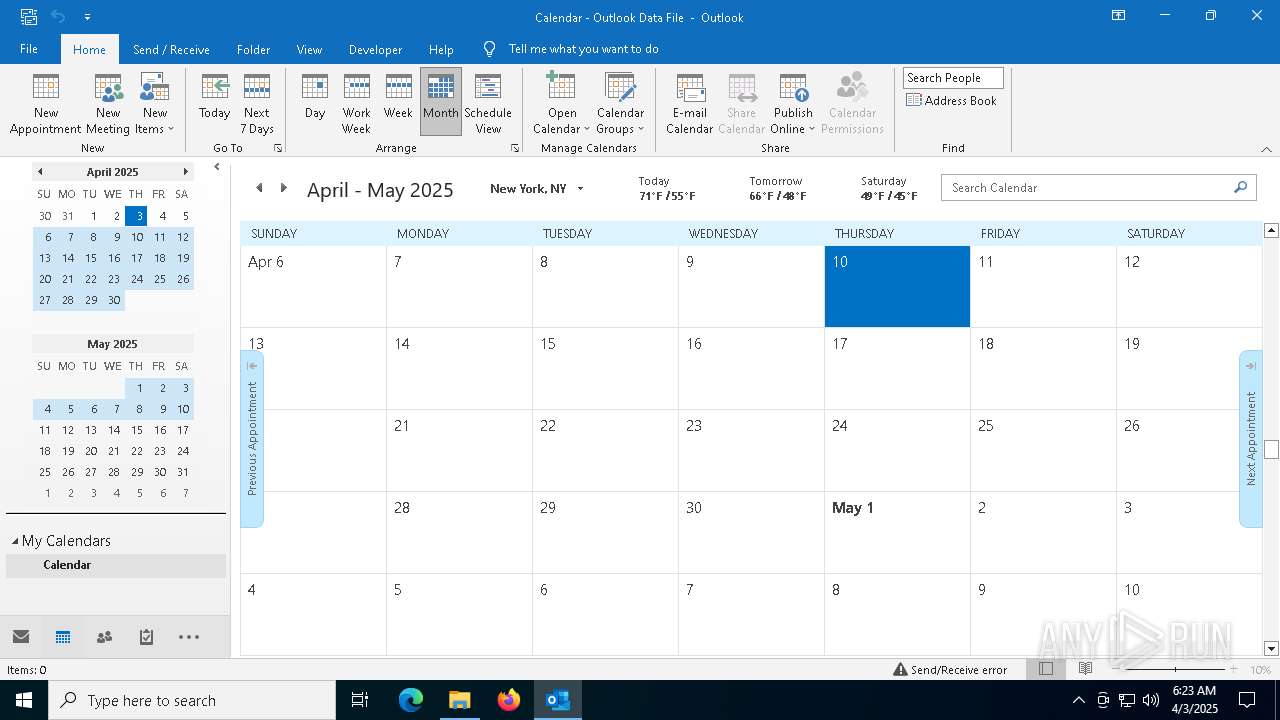Toggle Reading view in status bar
This screenshot has width=1280, height=720.
pos(1085,669)
